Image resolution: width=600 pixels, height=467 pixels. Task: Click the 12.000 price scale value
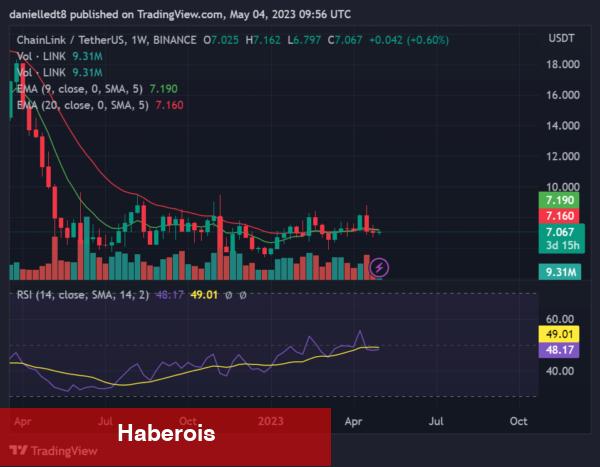[x=562, y=156]
